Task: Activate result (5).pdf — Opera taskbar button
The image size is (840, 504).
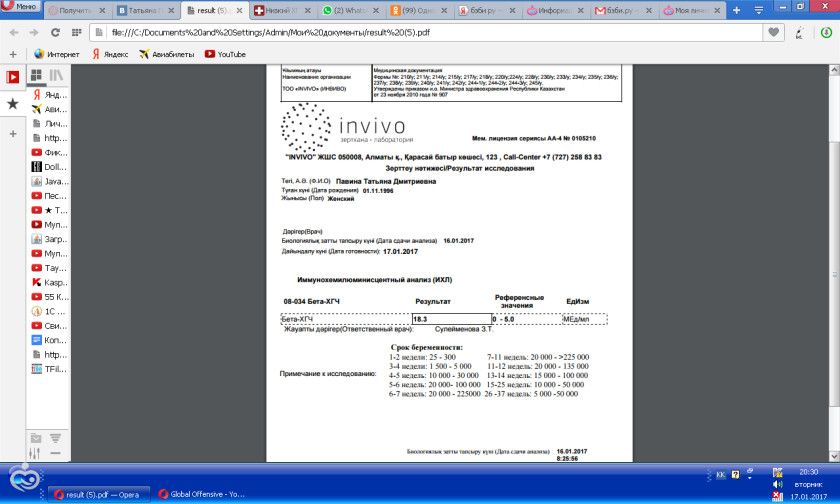Action: pyautogui.click(x=99, y=494)
